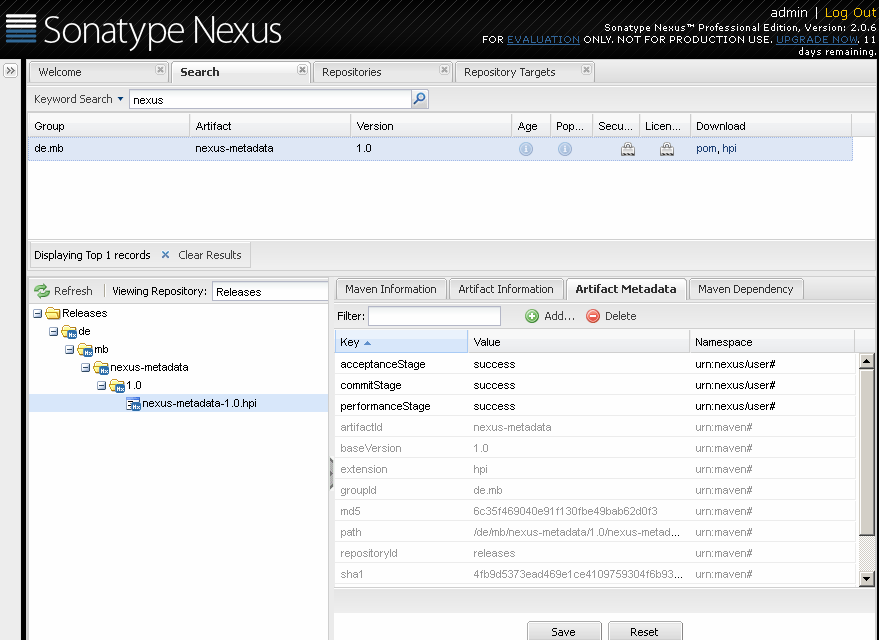Screen dimensions: 879x640
Task: Click the Clear Results button
Action: point(210,255)
